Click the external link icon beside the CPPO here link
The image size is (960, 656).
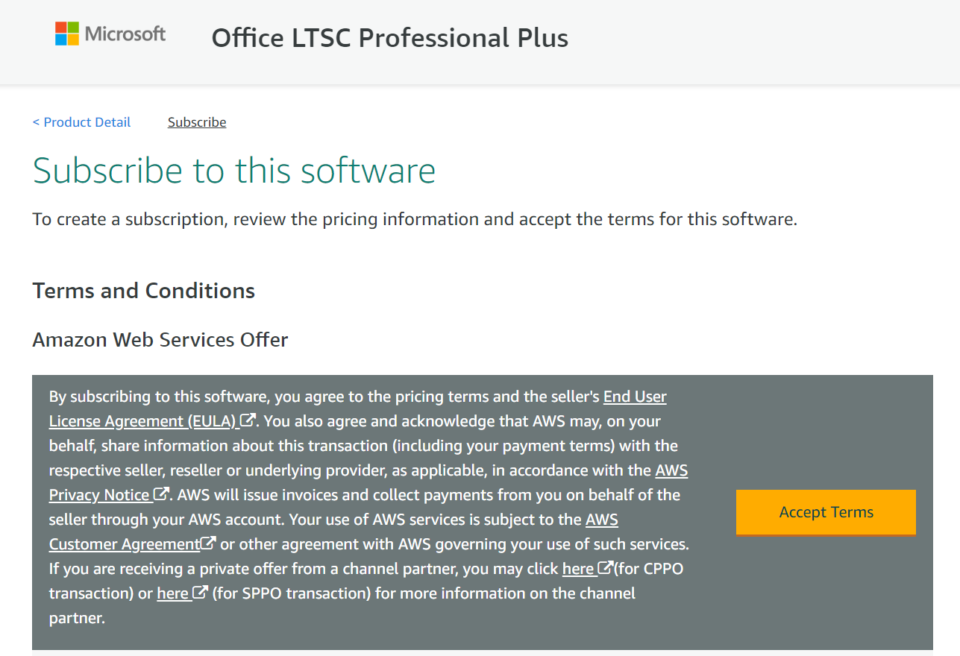click(x=602, y=568)
